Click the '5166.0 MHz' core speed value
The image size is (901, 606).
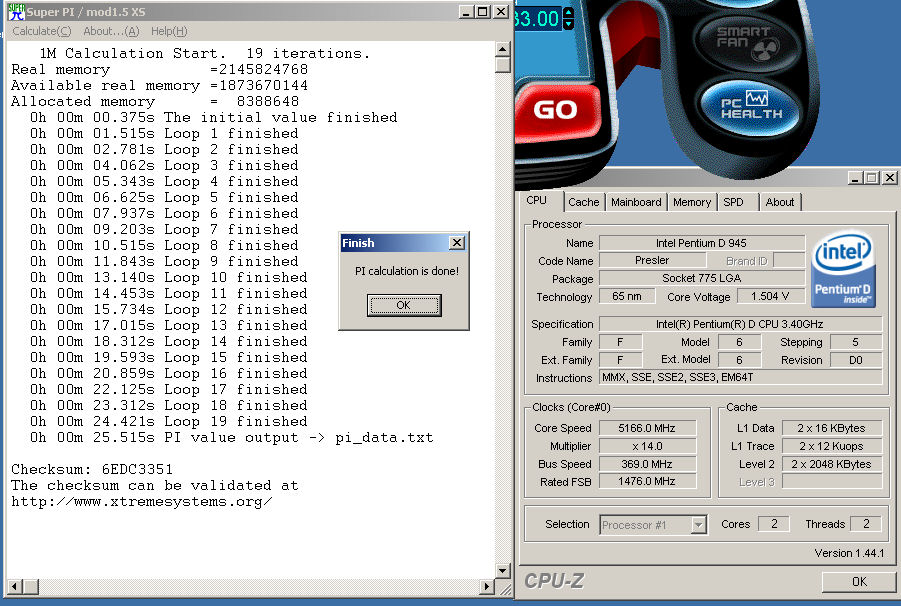(x=647, y=428)
